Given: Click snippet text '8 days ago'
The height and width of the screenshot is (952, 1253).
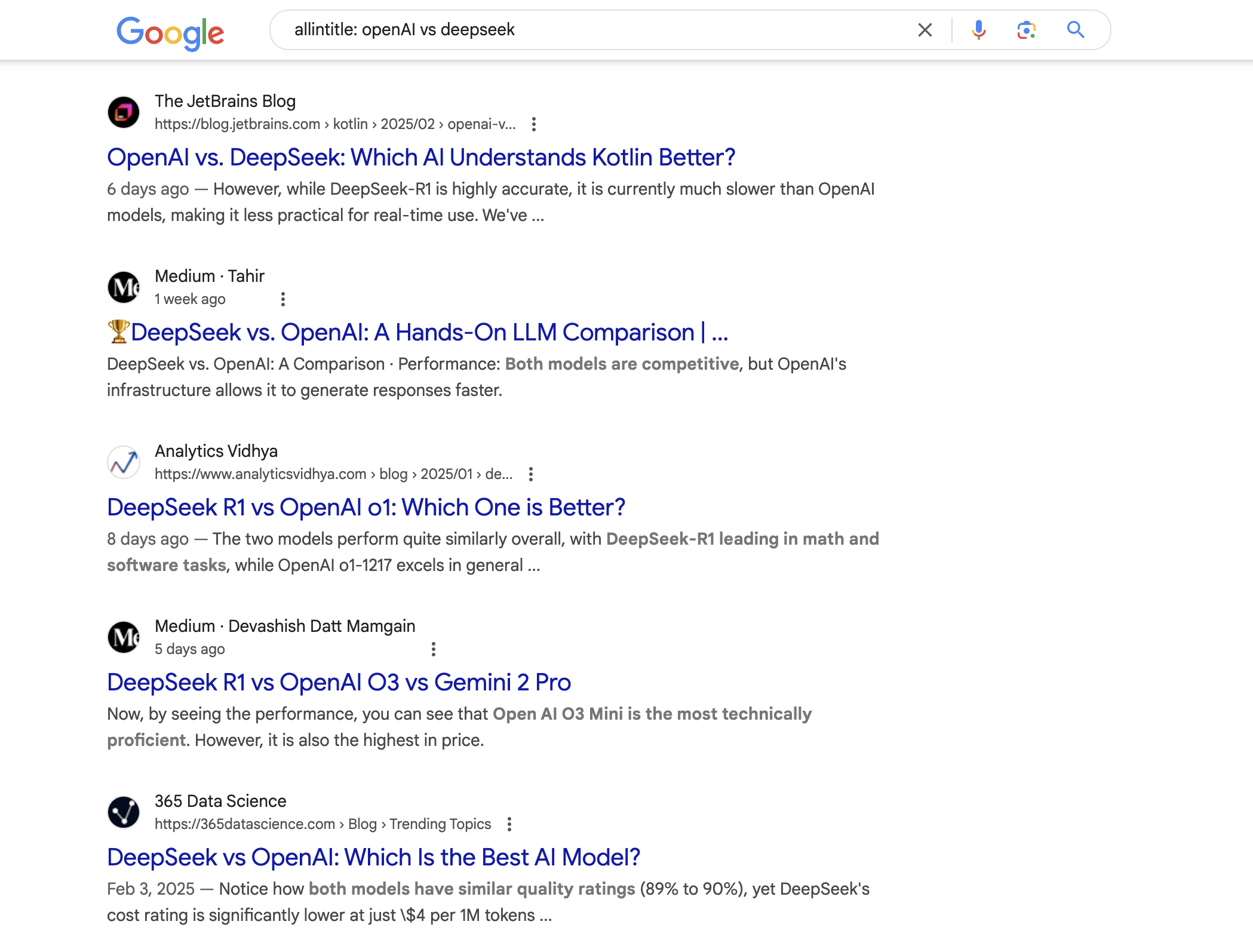Looking at the screenshot, I should click(x=148, y=539).
